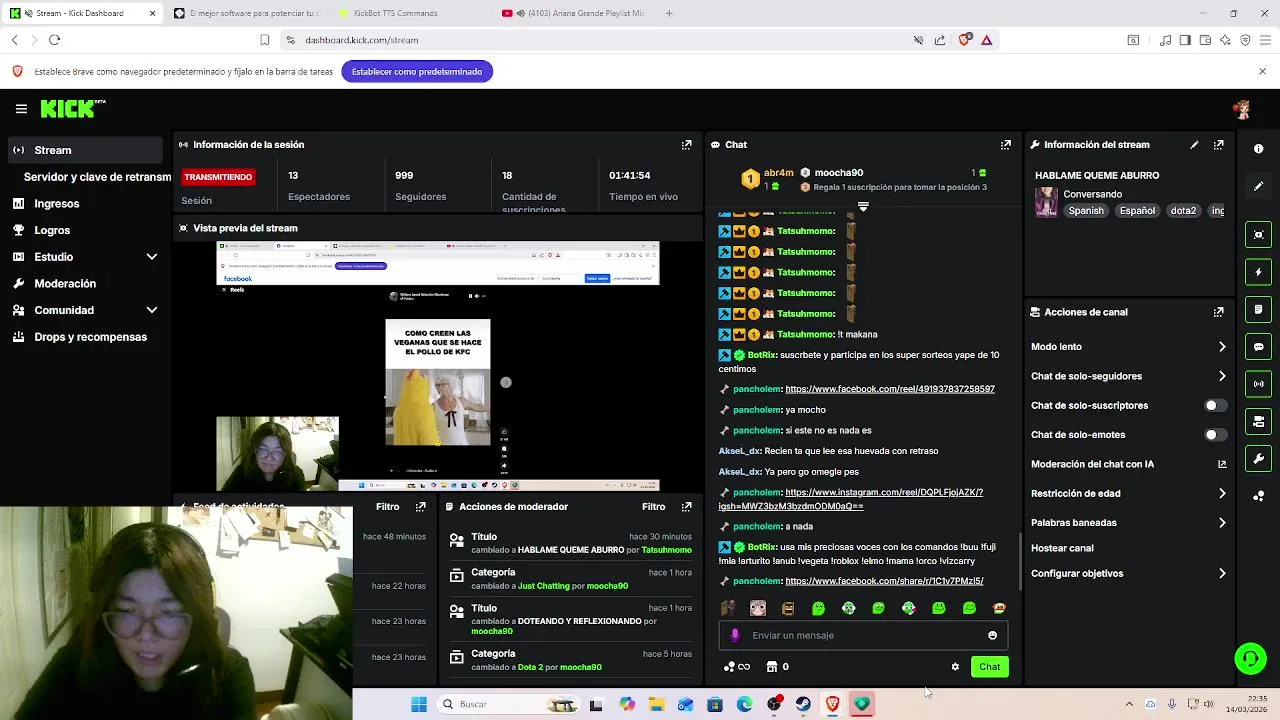Viewport: 1280px width, 720px height.
Task: Click the pencil edit icon in right sidebar
Action: pyautogui.click(x=1258, y=186)
